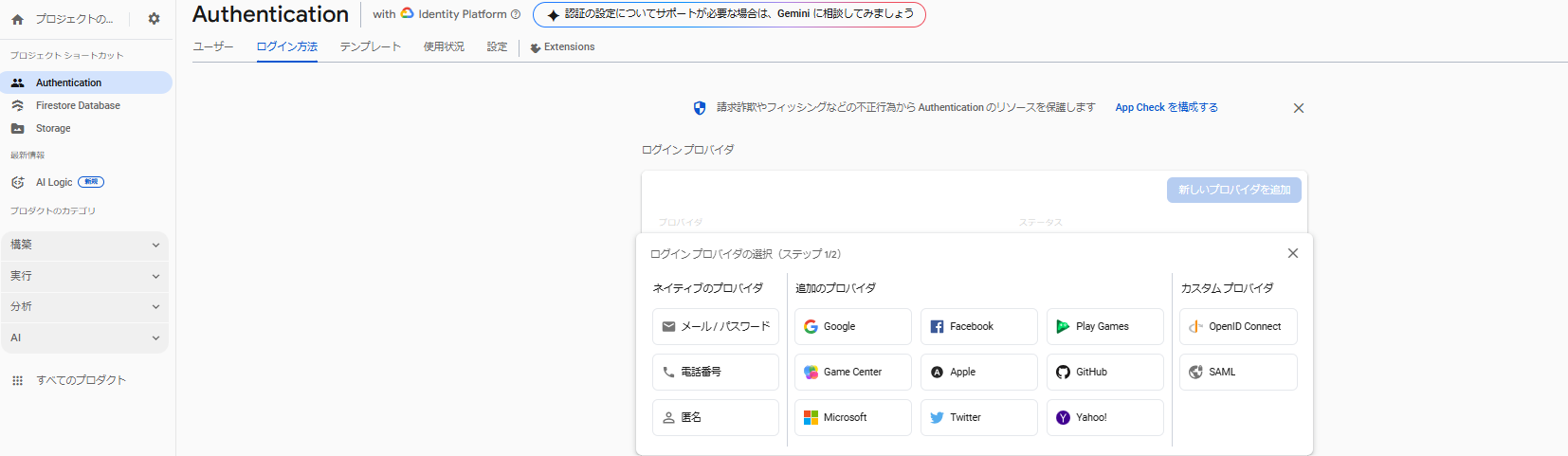
Task: Choose the 匿名 provider
Action: (716, 417)
